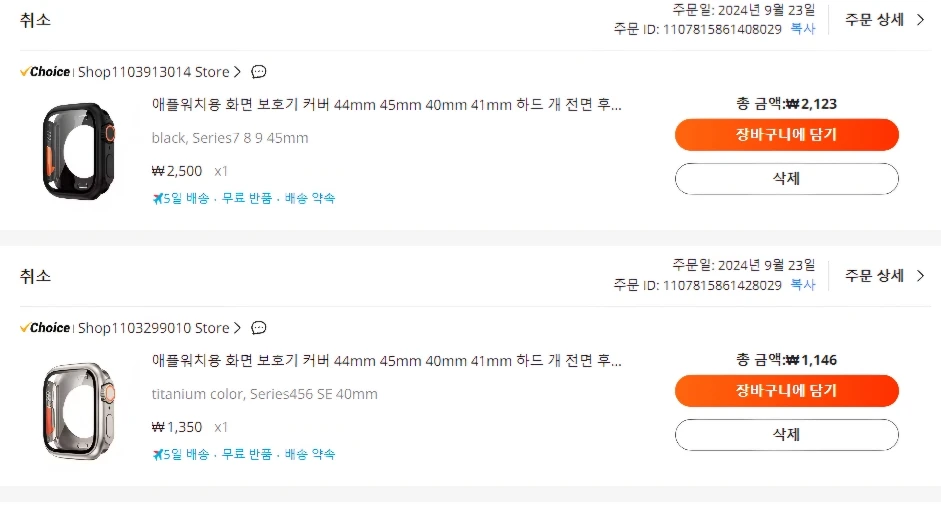Click airplane shipping icon on the titanium case order
941x515 pixels.
pyautogui.click(x=157, y=454)
